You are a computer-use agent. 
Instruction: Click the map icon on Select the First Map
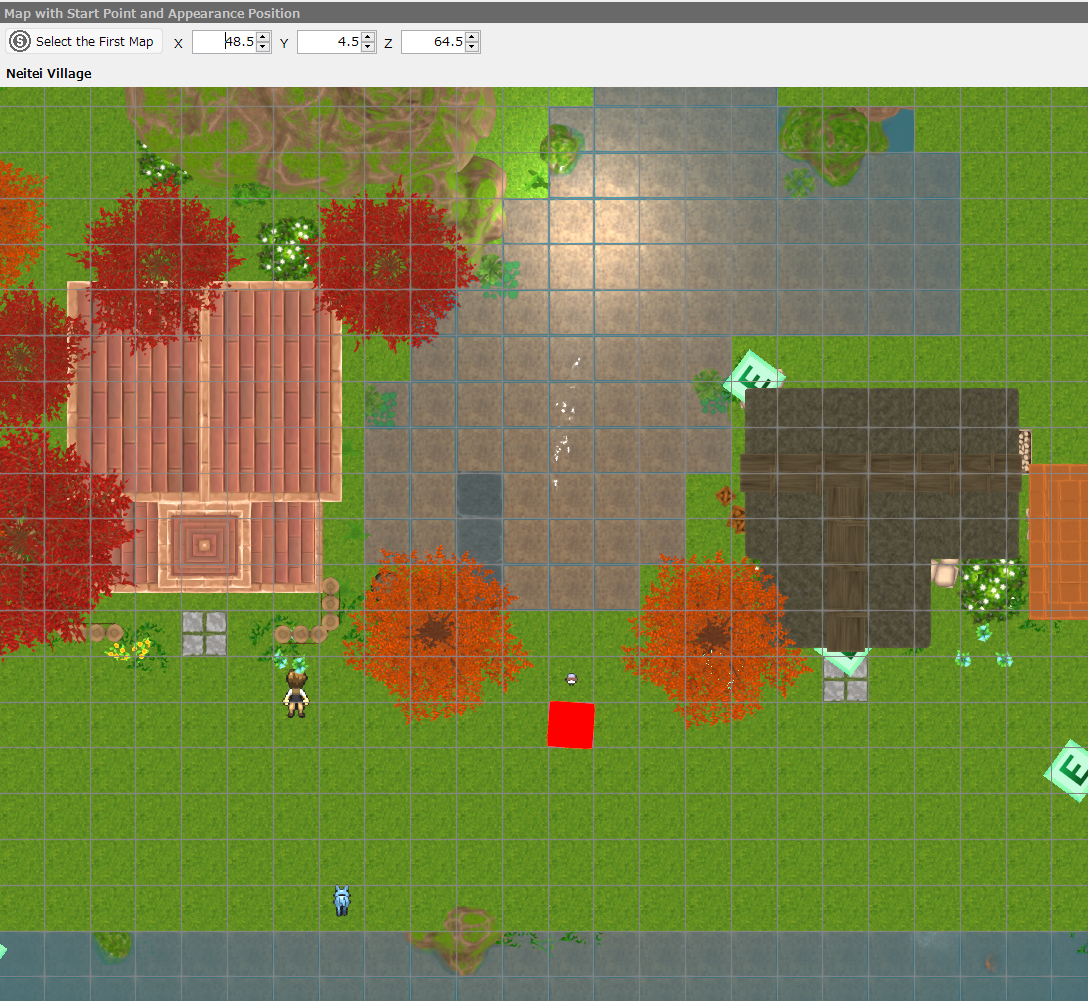click(x=20, y=41)
